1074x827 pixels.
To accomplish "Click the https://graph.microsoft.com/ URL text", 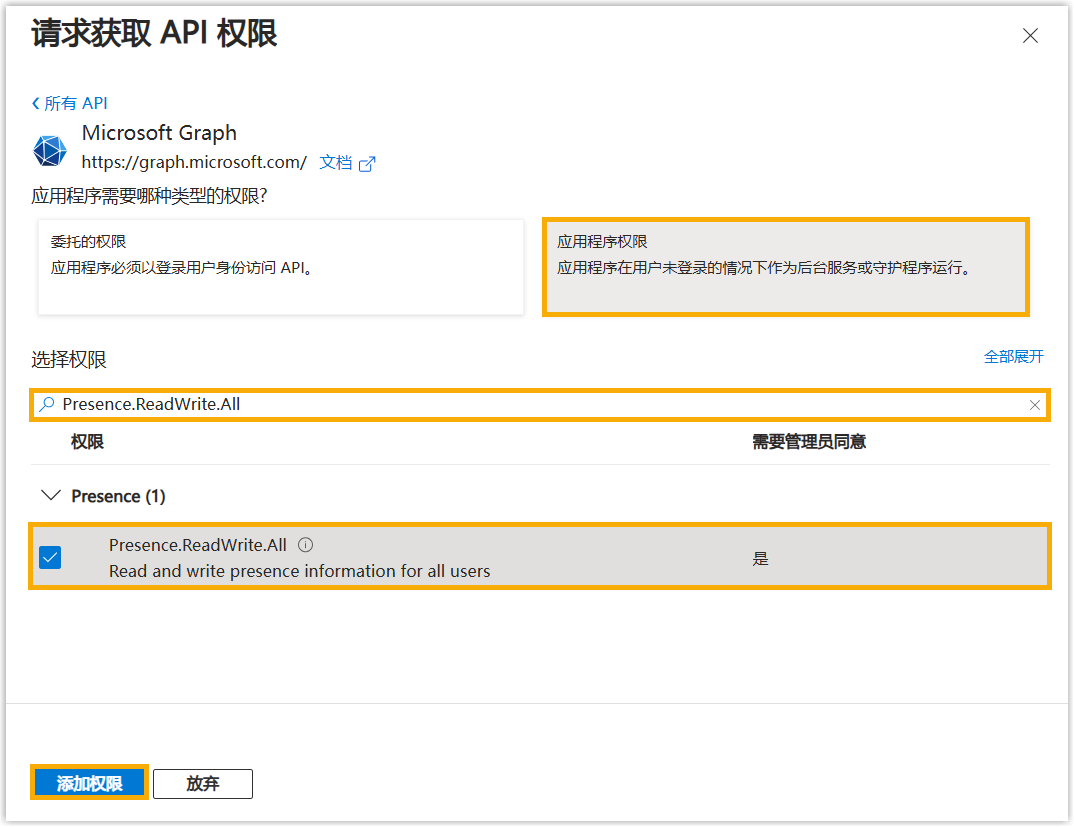I will click(194, 162).
